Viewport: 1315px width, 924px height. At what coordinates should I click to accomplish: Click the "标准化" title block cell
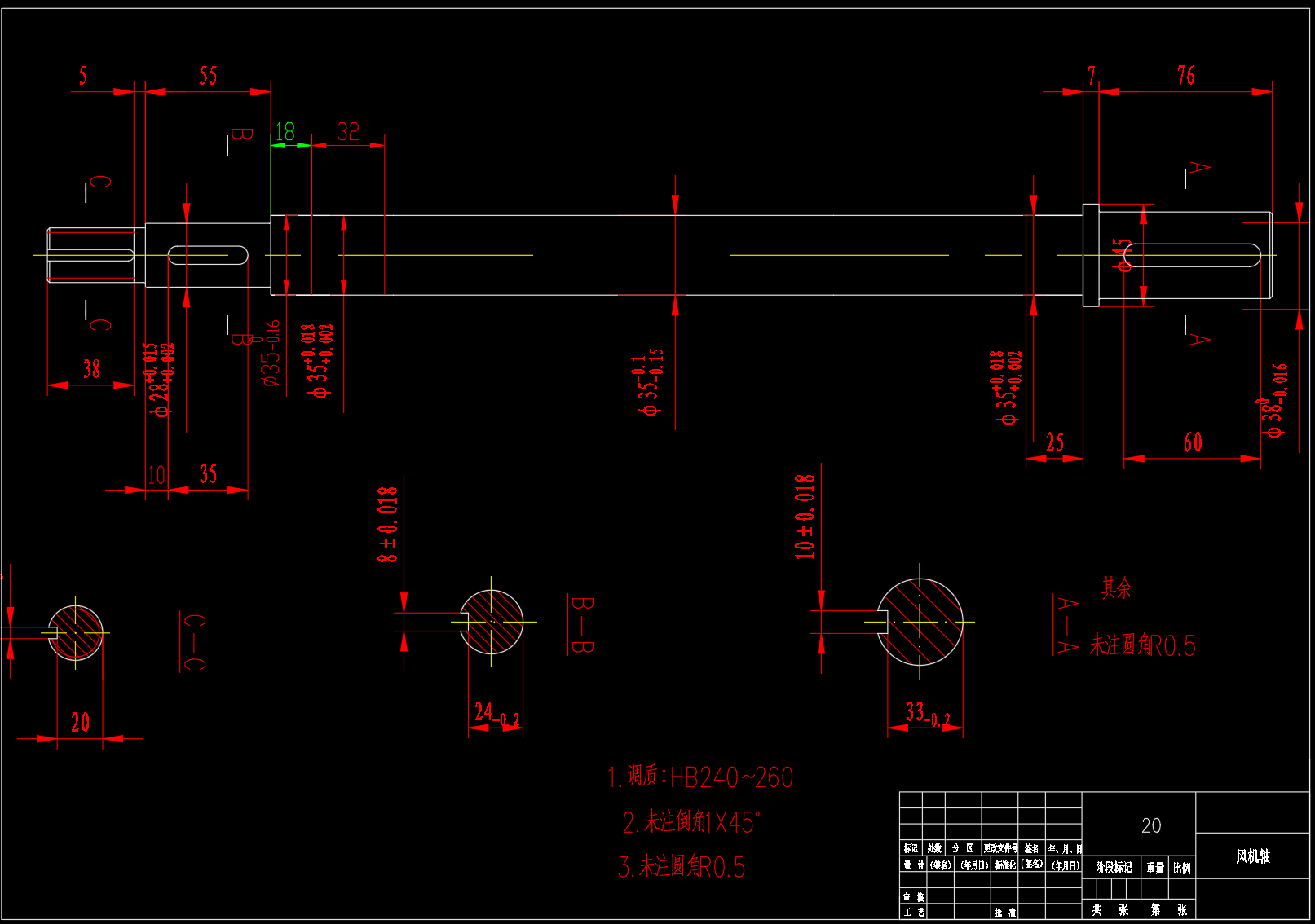click(x=1005, y=865)
